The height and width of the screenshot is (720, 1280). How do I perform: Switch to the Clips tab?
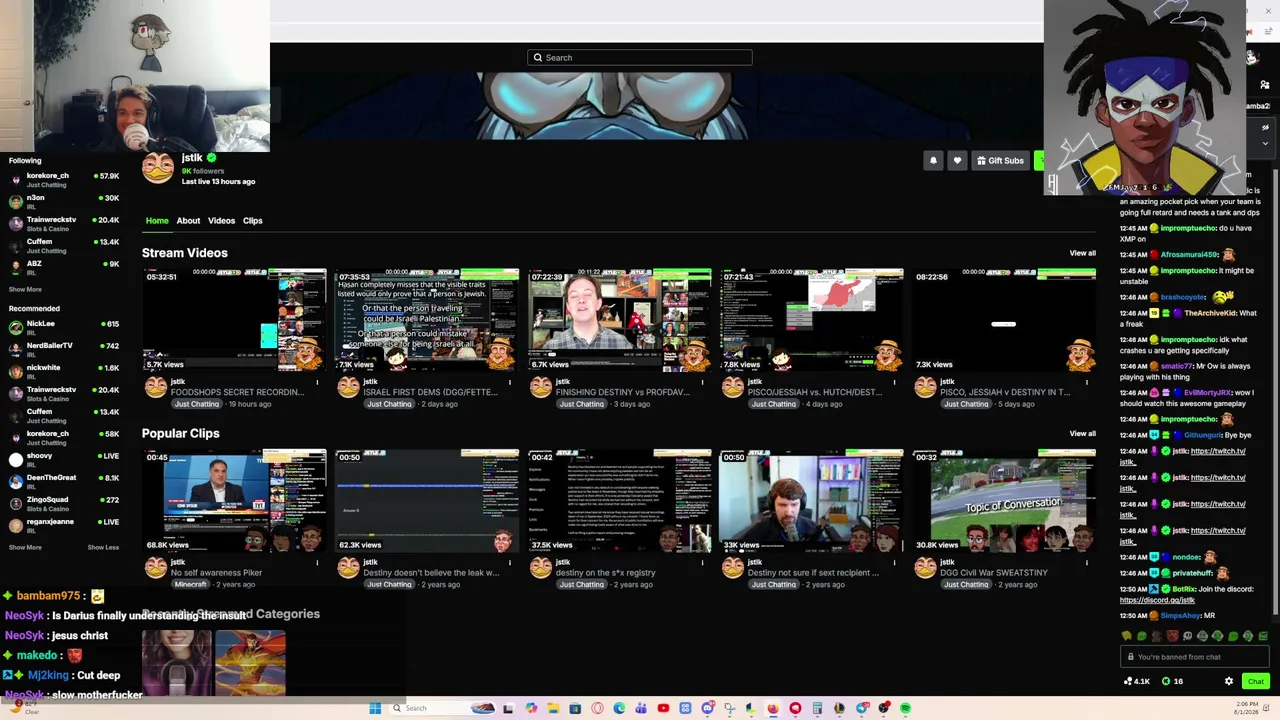pyautogui.click(x=252, y=221)
